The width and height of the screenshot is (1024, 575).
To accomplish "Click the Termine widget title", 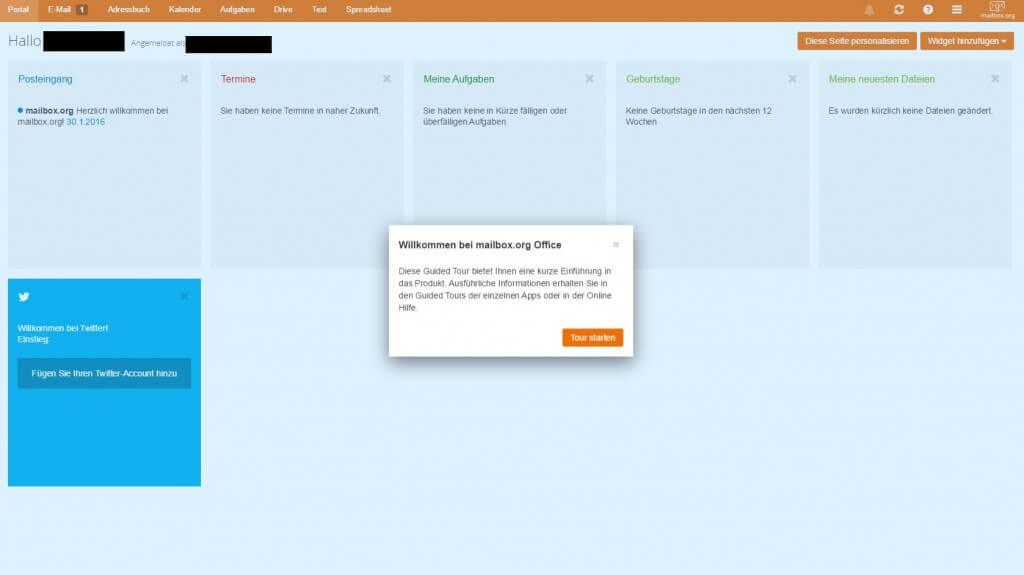I will (x=238, y=79).
